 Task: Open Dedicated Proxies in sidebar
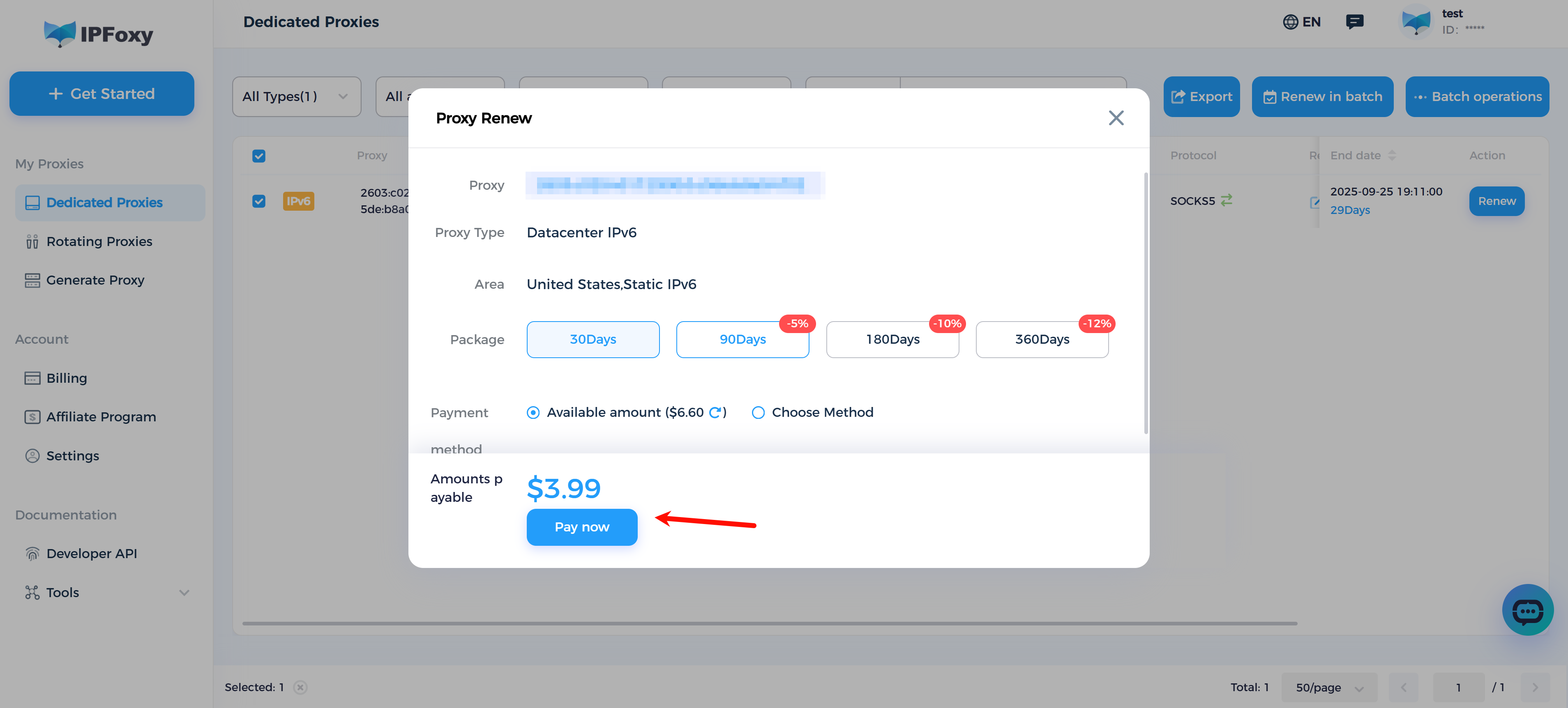(110, 202)
